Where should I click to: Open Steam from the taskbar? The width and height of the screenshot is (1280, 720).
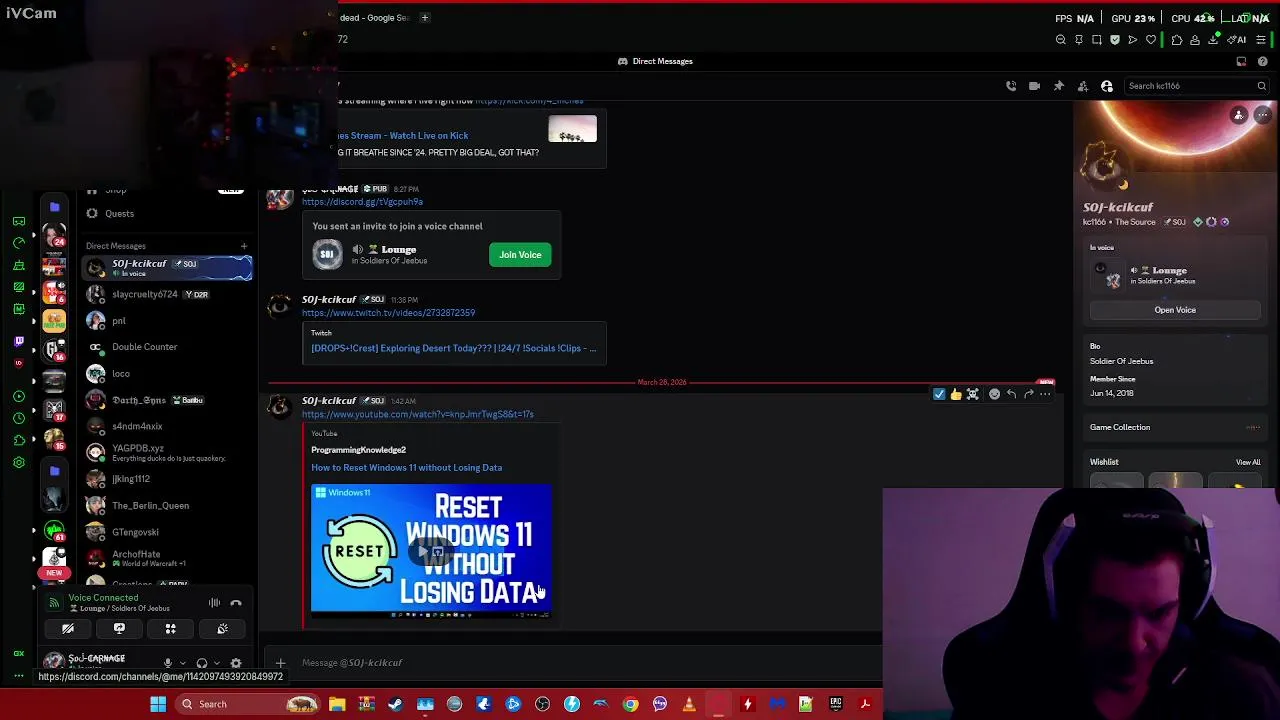[396, 704]
